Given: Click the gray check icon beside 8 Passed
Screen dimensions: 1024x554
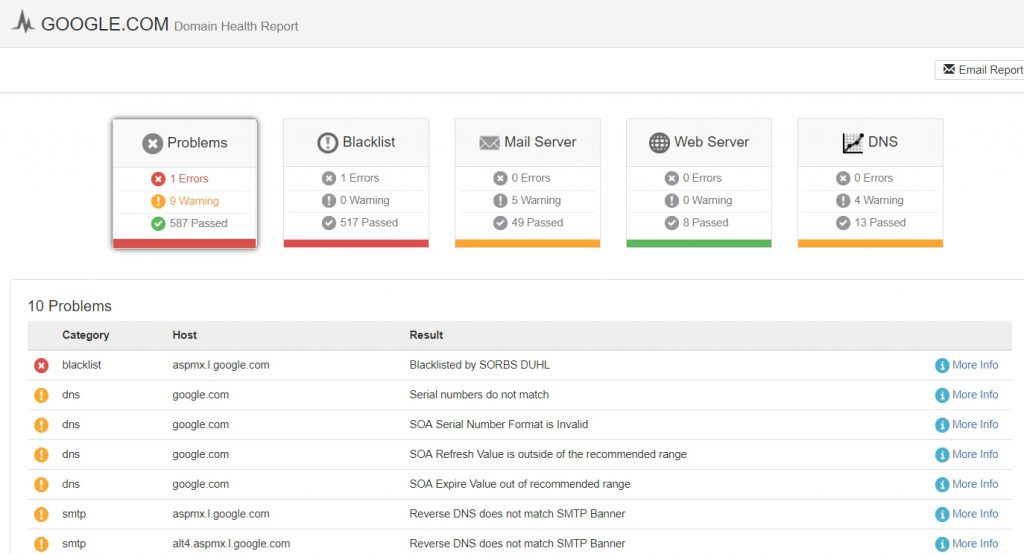Looking at the screenshot, I should pos(671,223).
